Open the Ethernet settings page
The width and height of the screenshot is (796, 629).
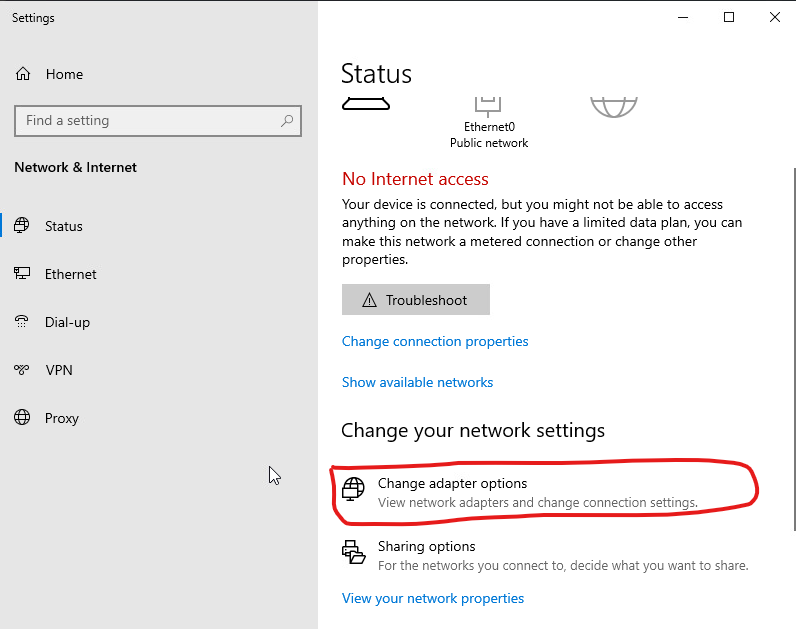(159, 274)
